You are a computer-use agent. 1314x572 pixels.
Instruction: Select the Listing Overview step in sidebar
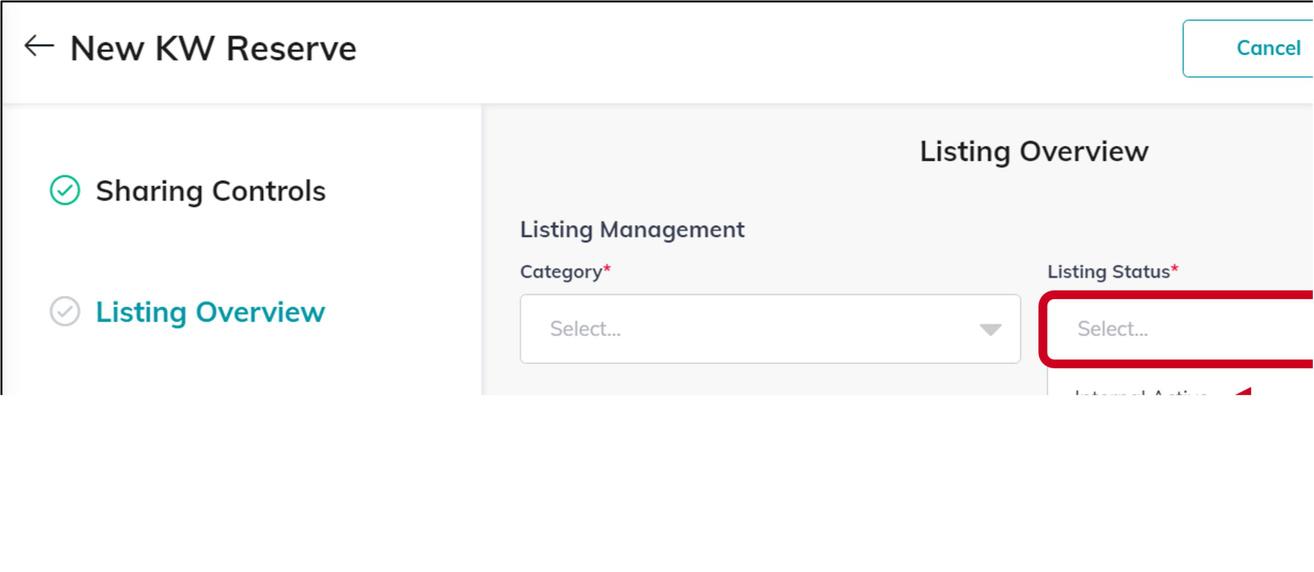coord(210,312)
